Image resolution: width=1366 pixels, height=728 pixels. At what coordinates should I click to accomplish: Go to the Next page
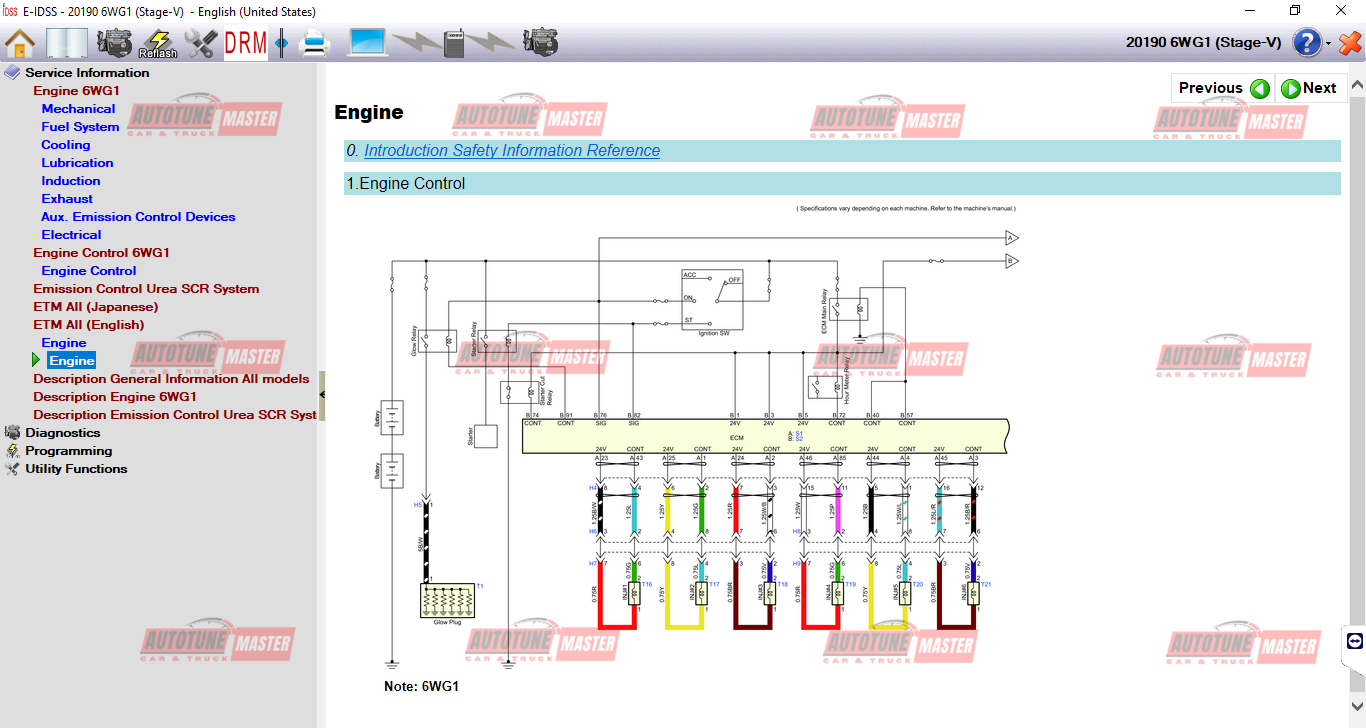[x=1310, y=88]
